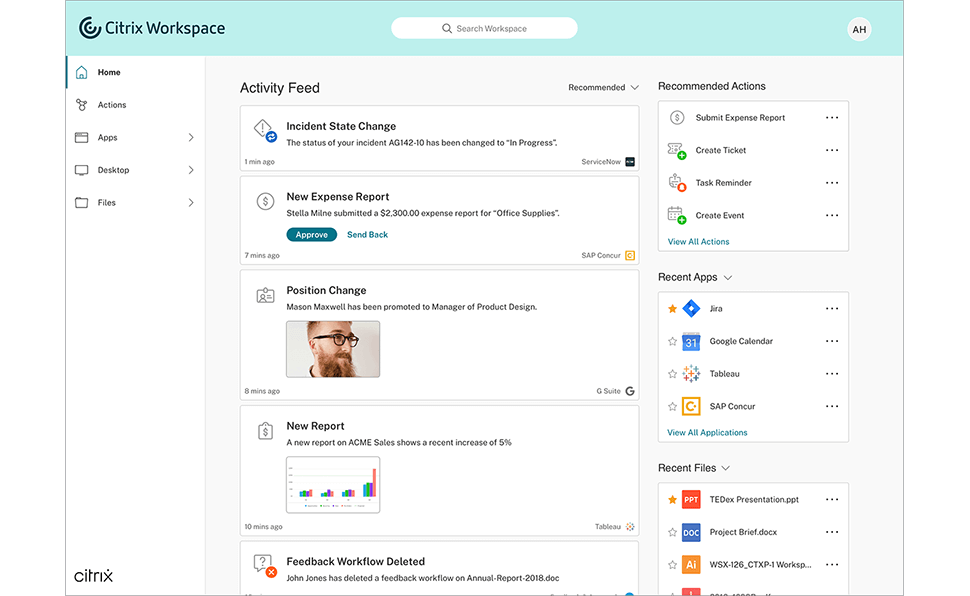Unfavorite Jira using its orange star
970x596 pixels.
tap(672, 309)
